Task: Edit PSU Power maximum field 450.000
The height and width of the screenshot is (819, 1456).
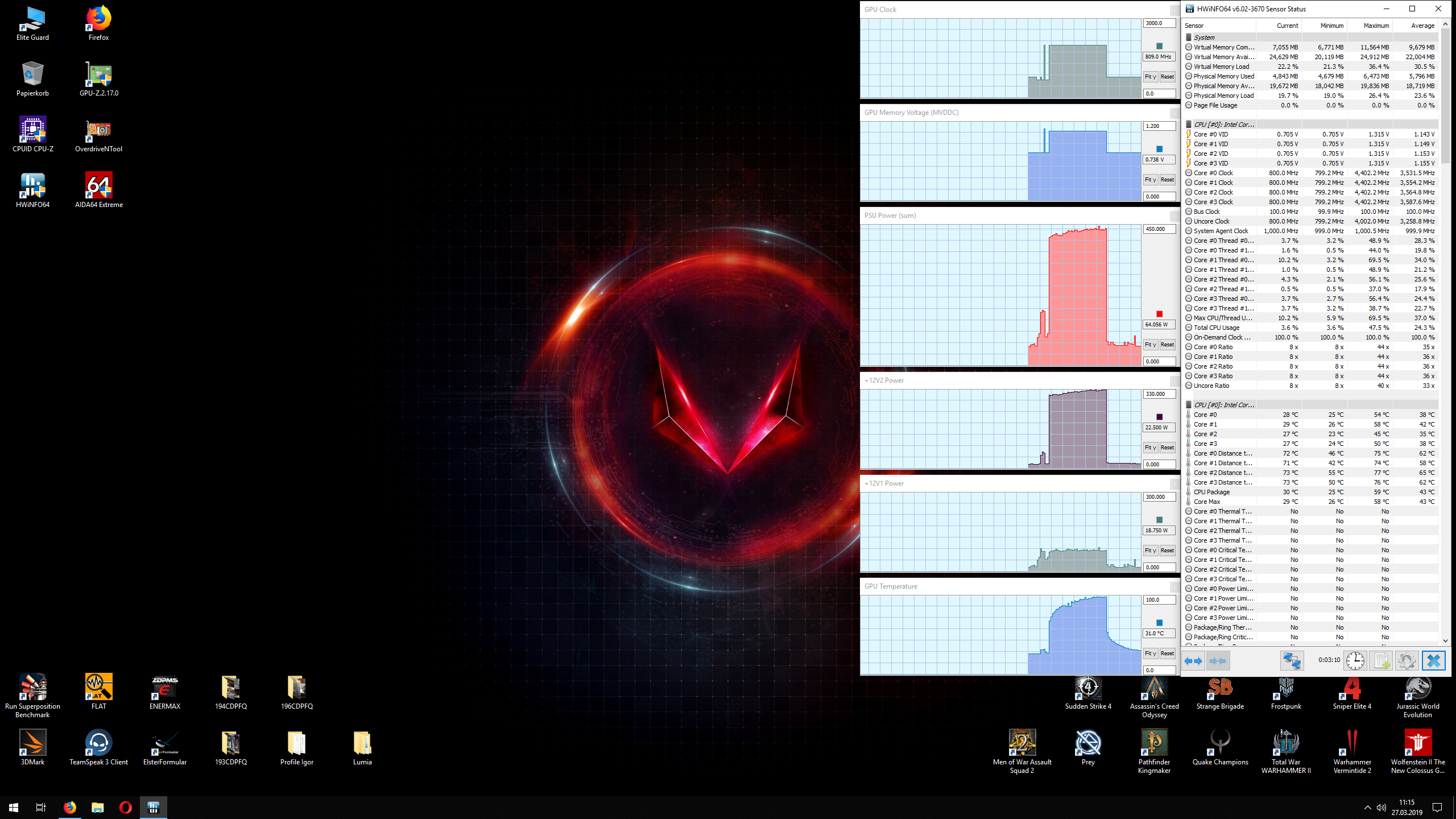Action: pos(1159,229)
